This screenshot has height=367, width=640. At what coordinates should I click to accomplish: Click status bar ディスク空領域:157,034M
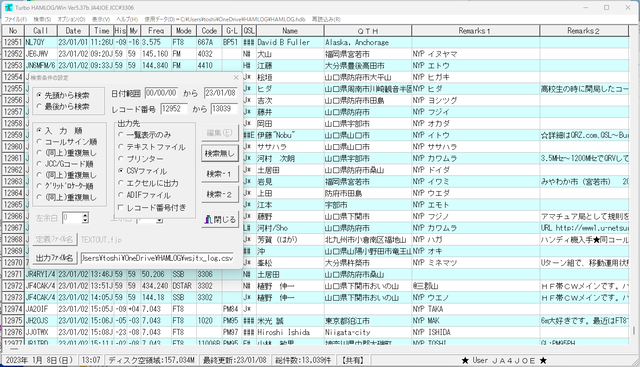(x=151, y=360)
